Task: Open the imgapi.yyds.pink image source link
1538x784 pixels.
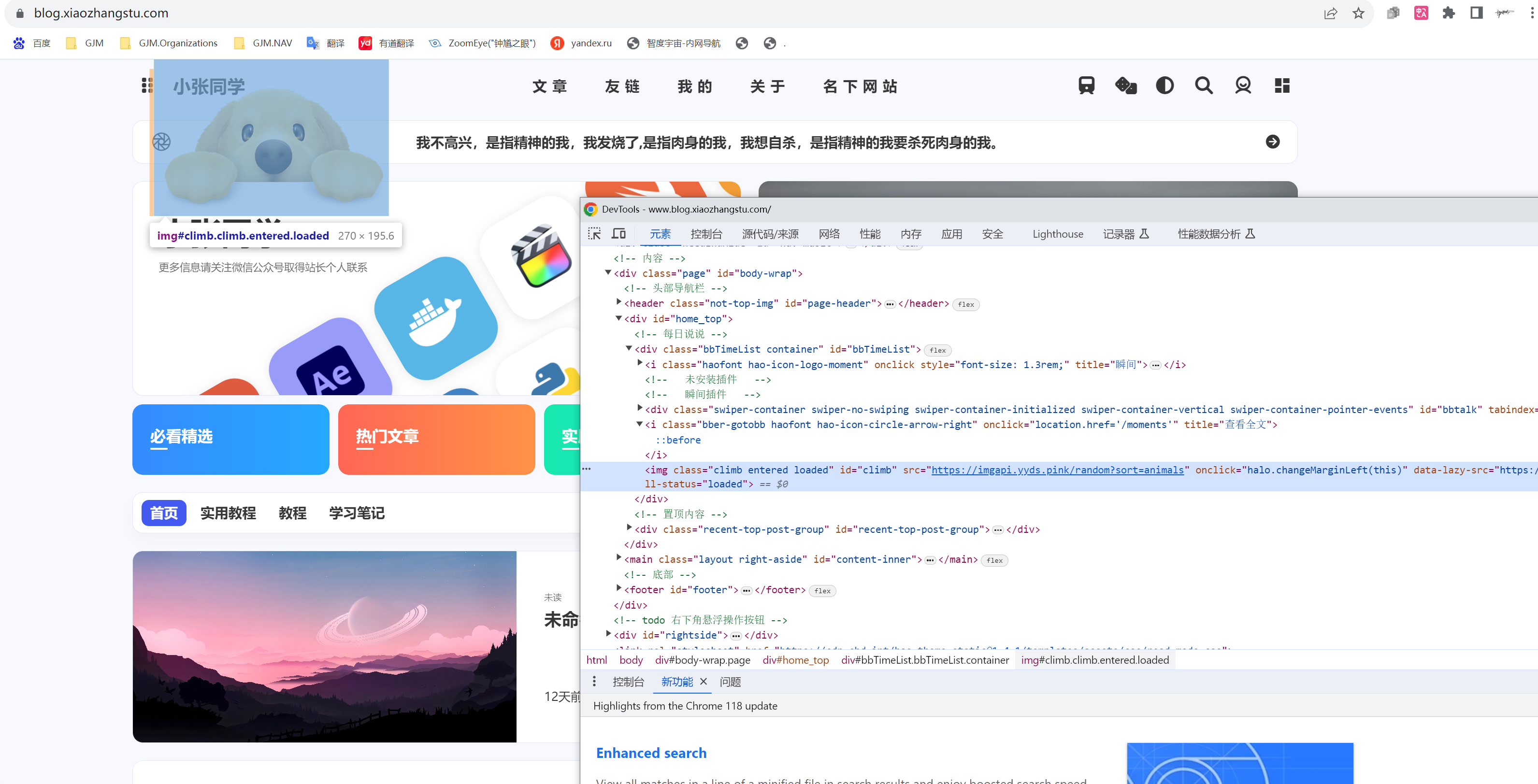Action: click(x=1057, y=470)
